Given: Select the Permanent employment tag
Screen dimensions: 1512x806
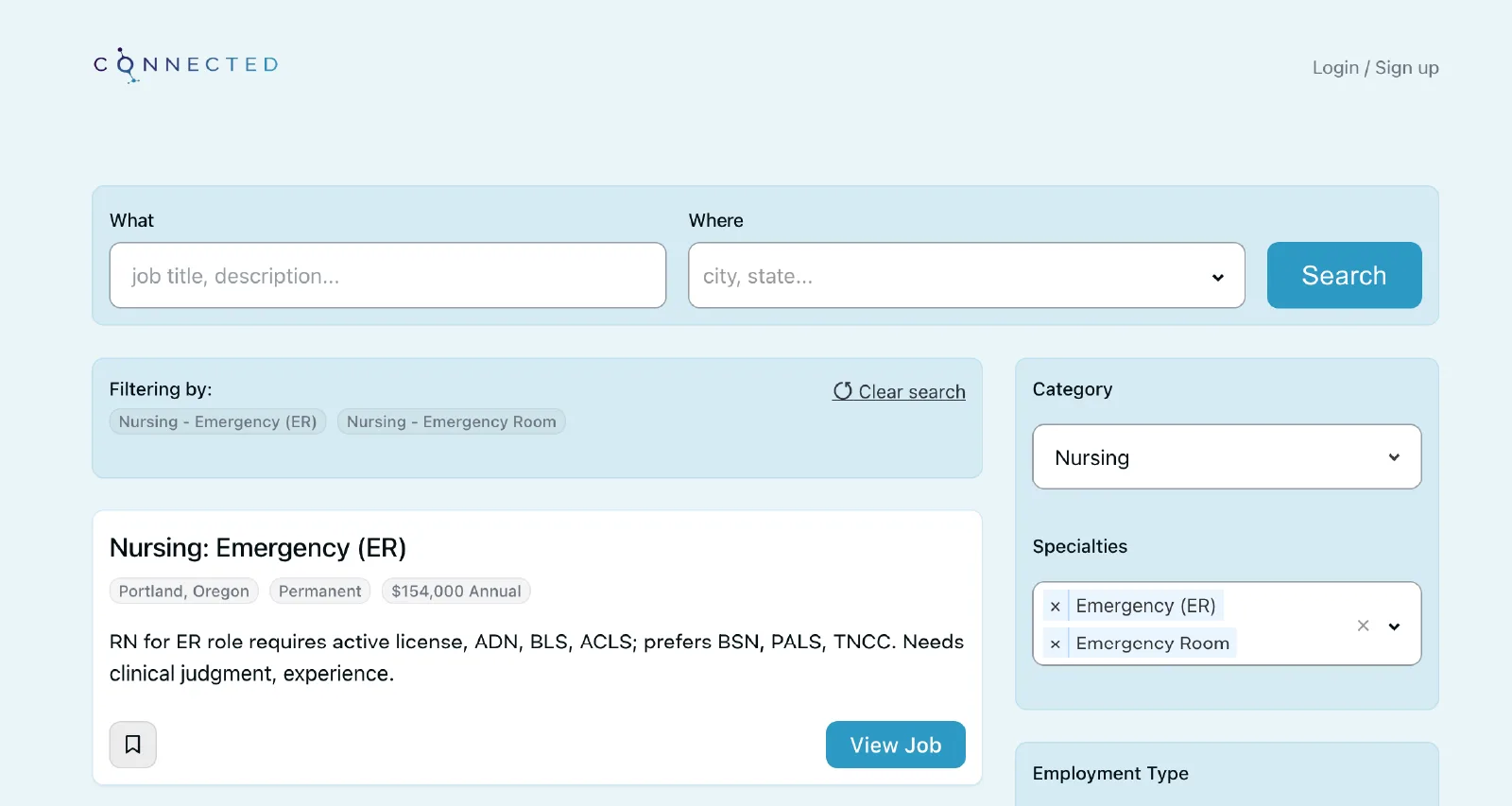Looking at the screenshot, I should pos(319,592).
